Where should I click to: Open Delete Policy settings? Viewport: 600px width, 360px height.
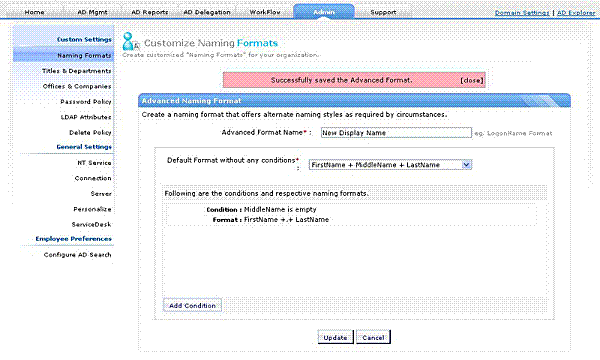pyautogui.click(x=90, y=132)
